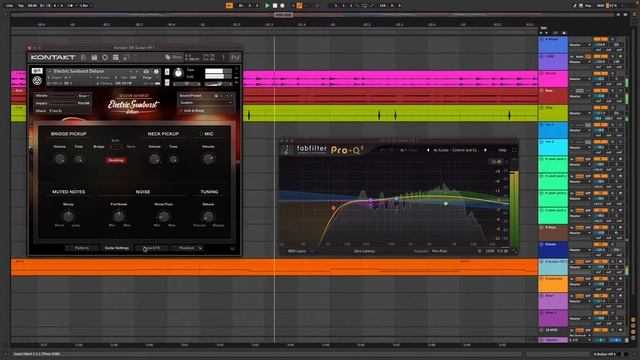
Task: Select the red high-pass EQ band node
Action: pyautogui.click(x=333, y=208)
